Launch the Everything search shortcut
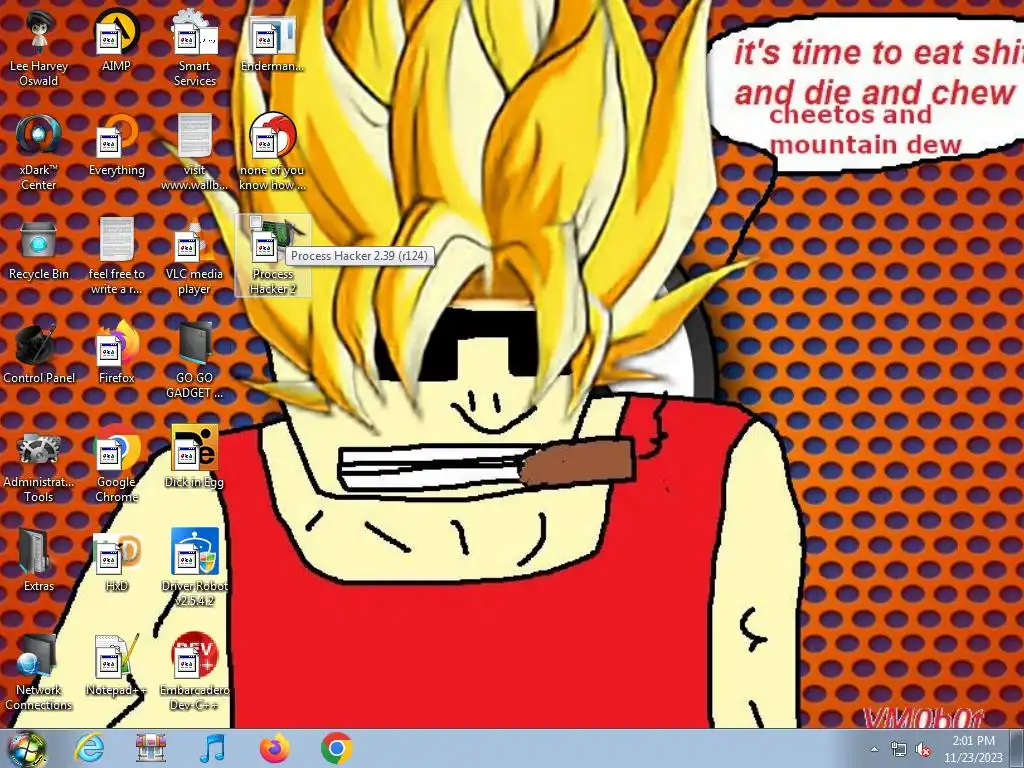 click(116, 145)
